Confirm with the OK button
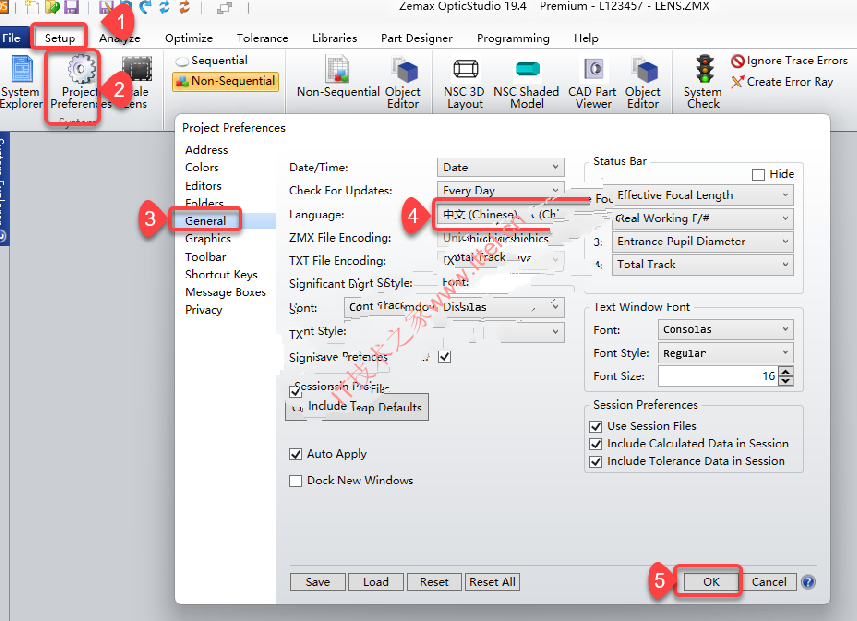 pos(711,582)
